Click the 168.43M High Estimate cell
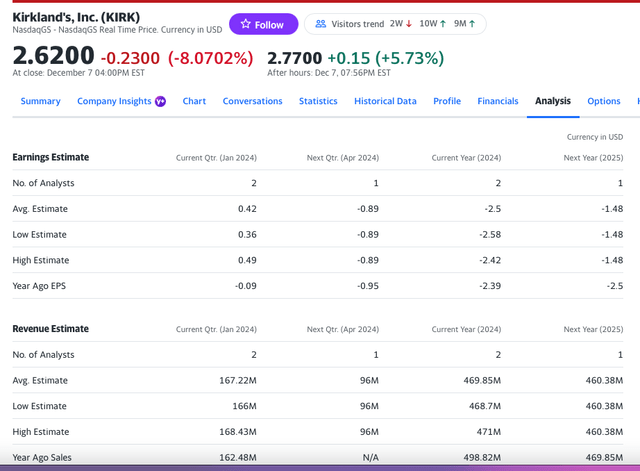The image size is (640, 471). pyautogui.click(x=238, y=432)
